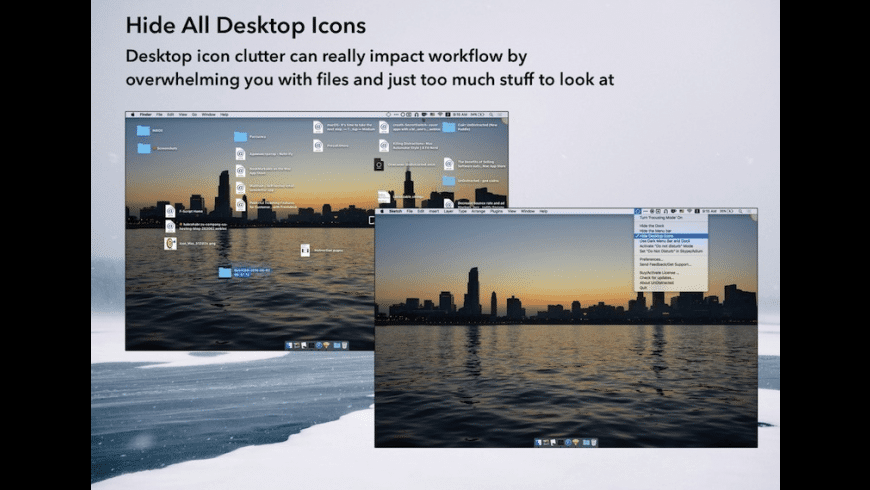
Task: Toggle Use Dark Menu Bar and Dock
Action: [664, 242]
